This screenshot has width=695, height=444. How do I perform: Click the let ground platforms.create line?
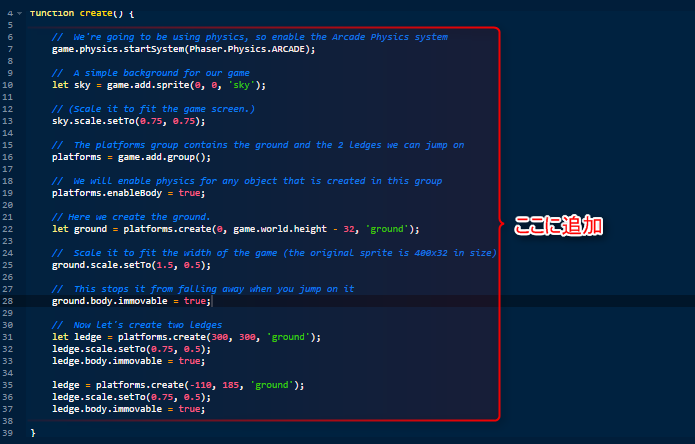point(235,229)
